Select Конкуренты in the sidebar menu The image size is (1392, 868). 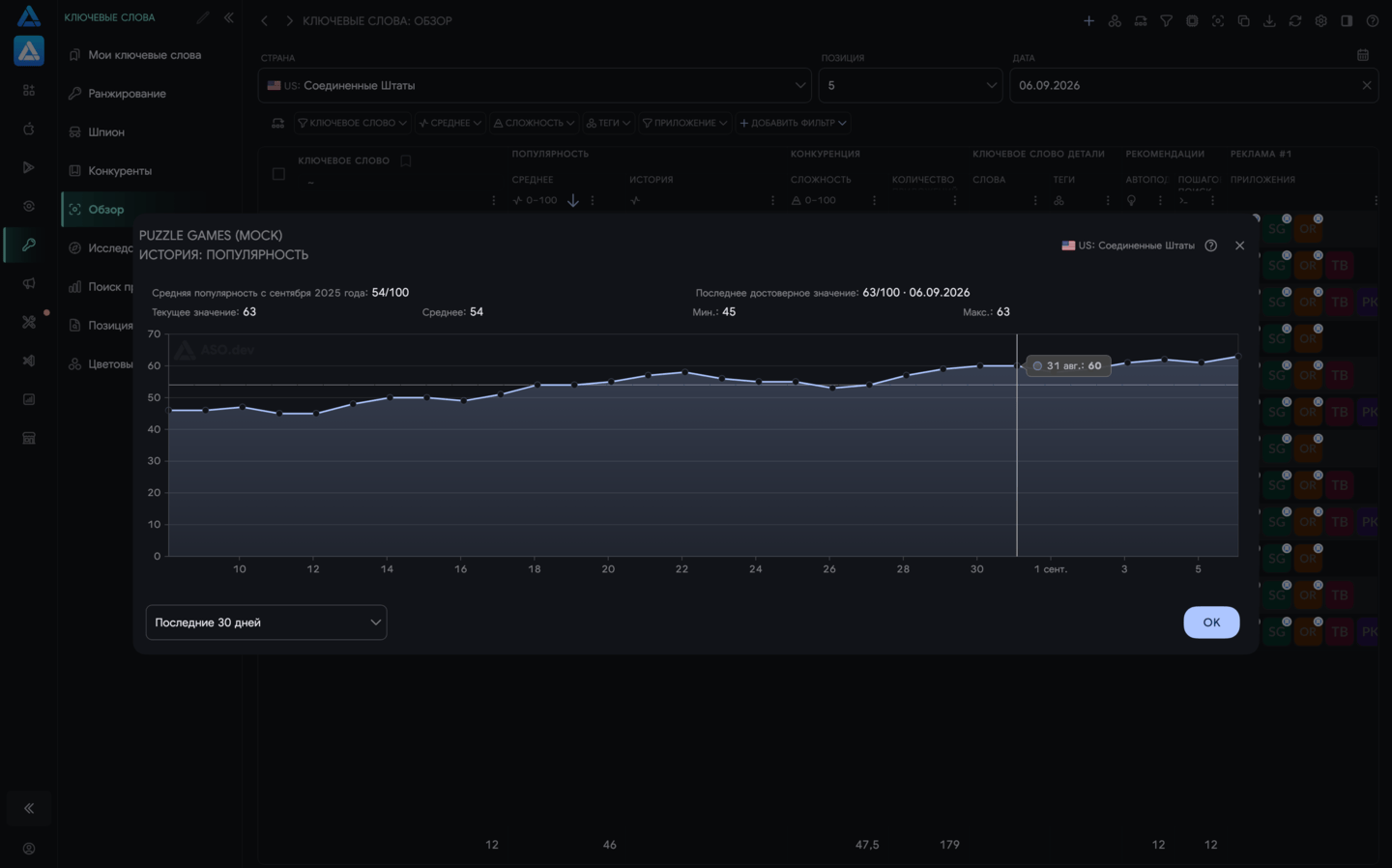120,171
